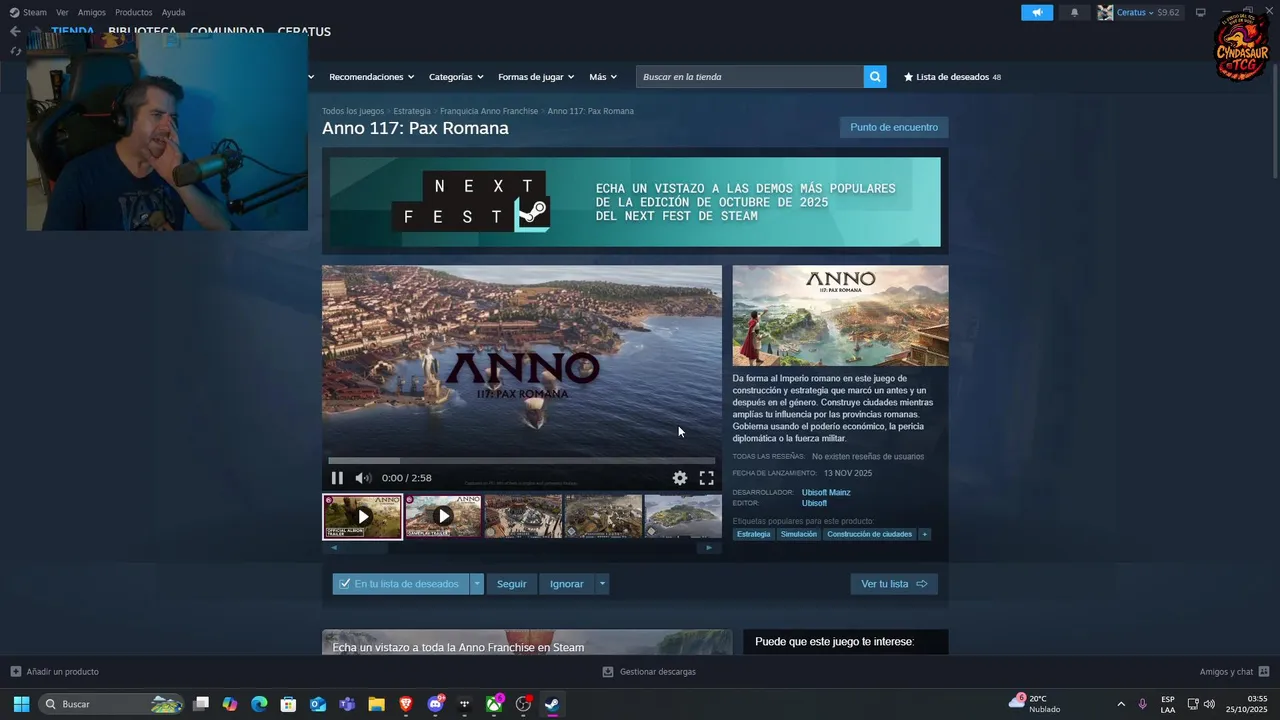The width and height of the screenshot is (1280, 720).
Task: Open Franquicia Anno Franchise breadcrumb
Action: click(x=489, y=111)
